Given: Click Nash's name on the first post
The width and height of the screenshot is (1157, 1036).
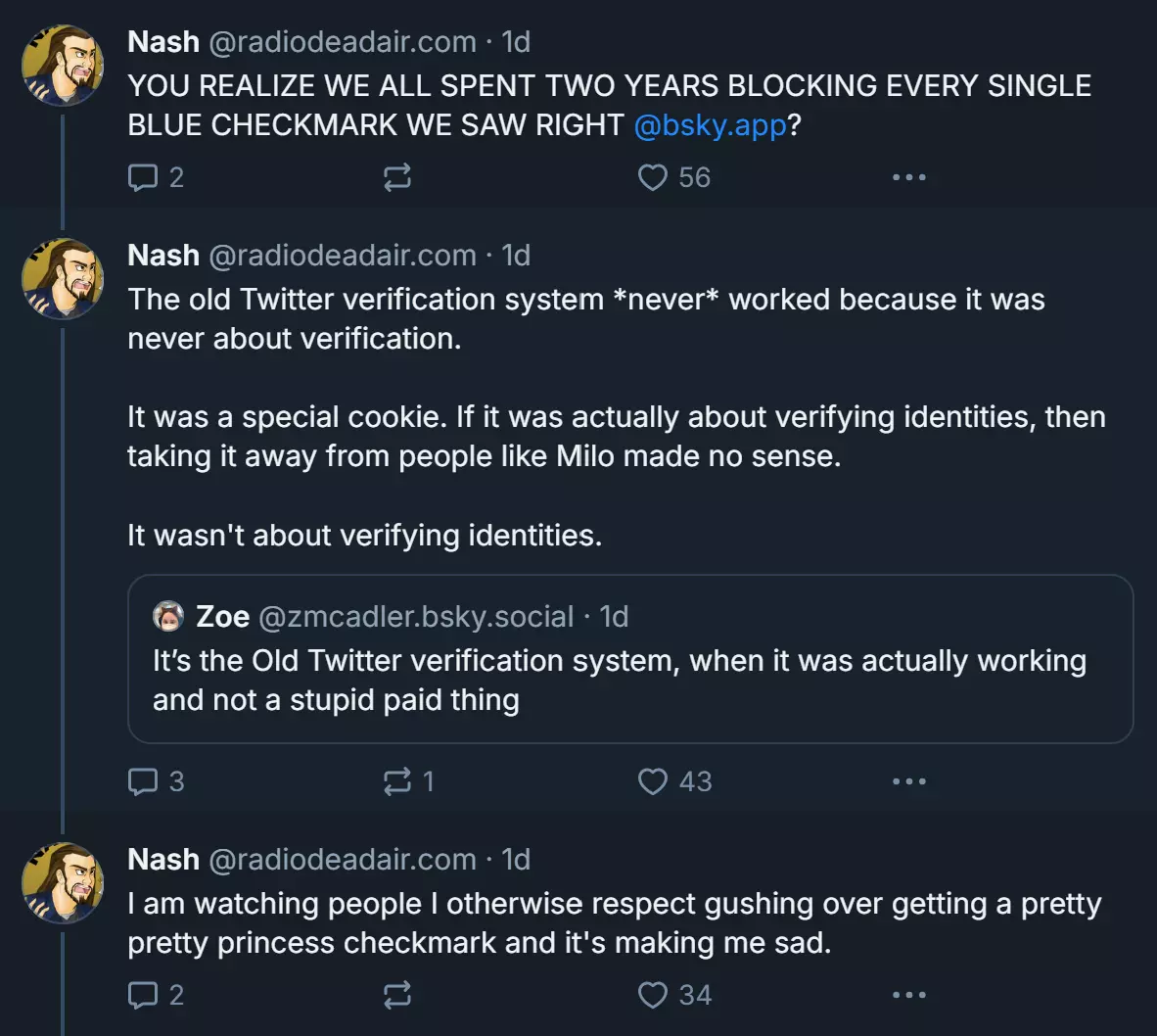Looking at the screenshot, I should (163, 42).
